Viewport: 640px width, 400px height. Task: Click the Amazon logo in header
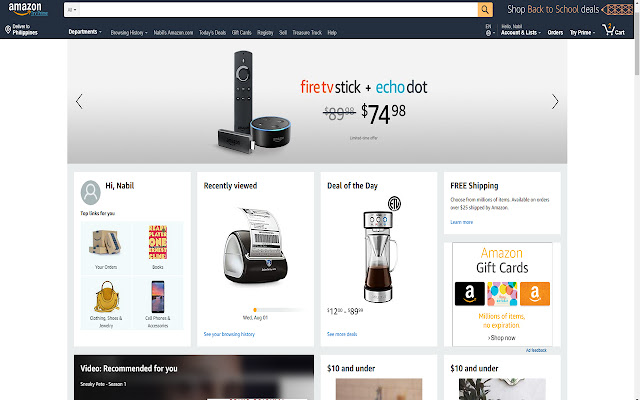tap(28, 9)
